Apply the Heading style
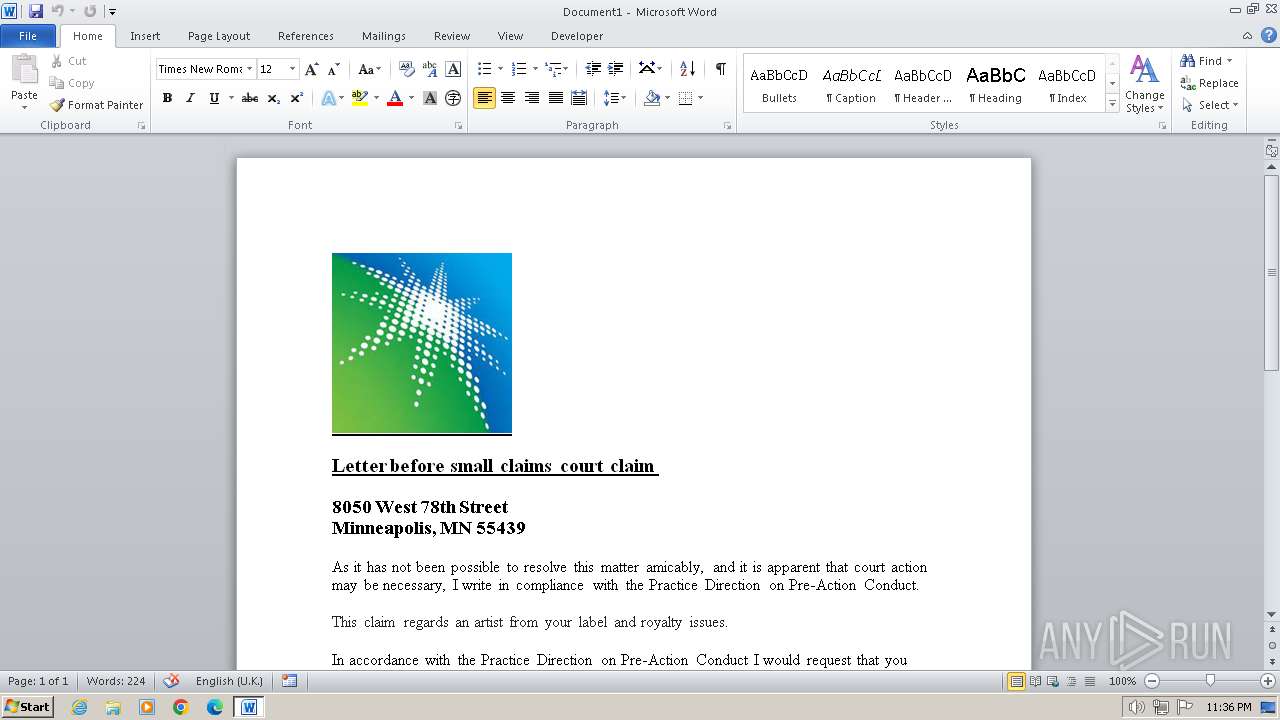Image resolution: width=1280 pixels, height=720 pixels. pos(995,85)
